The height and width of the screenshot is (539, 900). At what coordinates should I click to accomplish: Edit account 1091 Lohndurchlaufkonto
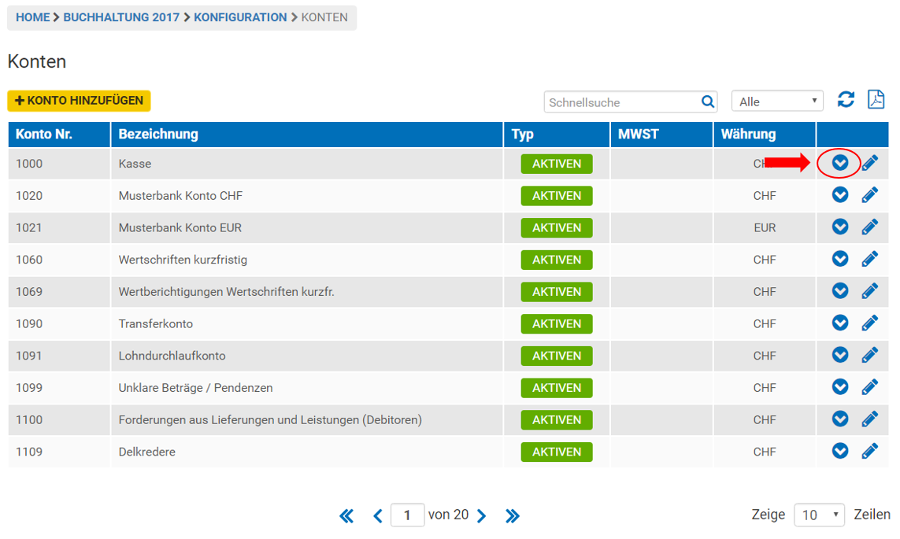pos(870,355)
